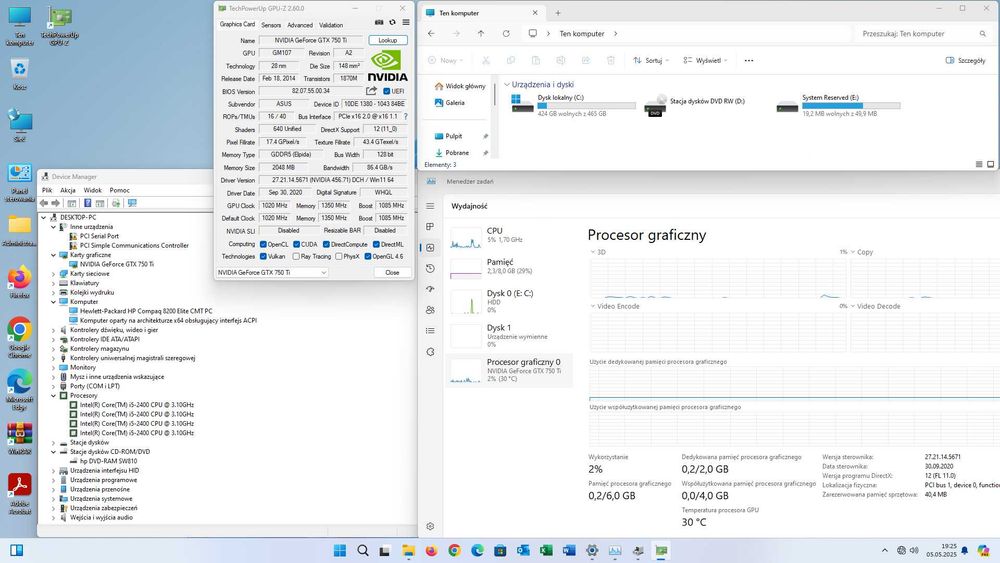Switch to the Validation tab in GPU-Z
The width and height of the screenshot is (1000, 563).
coord(331,25)
